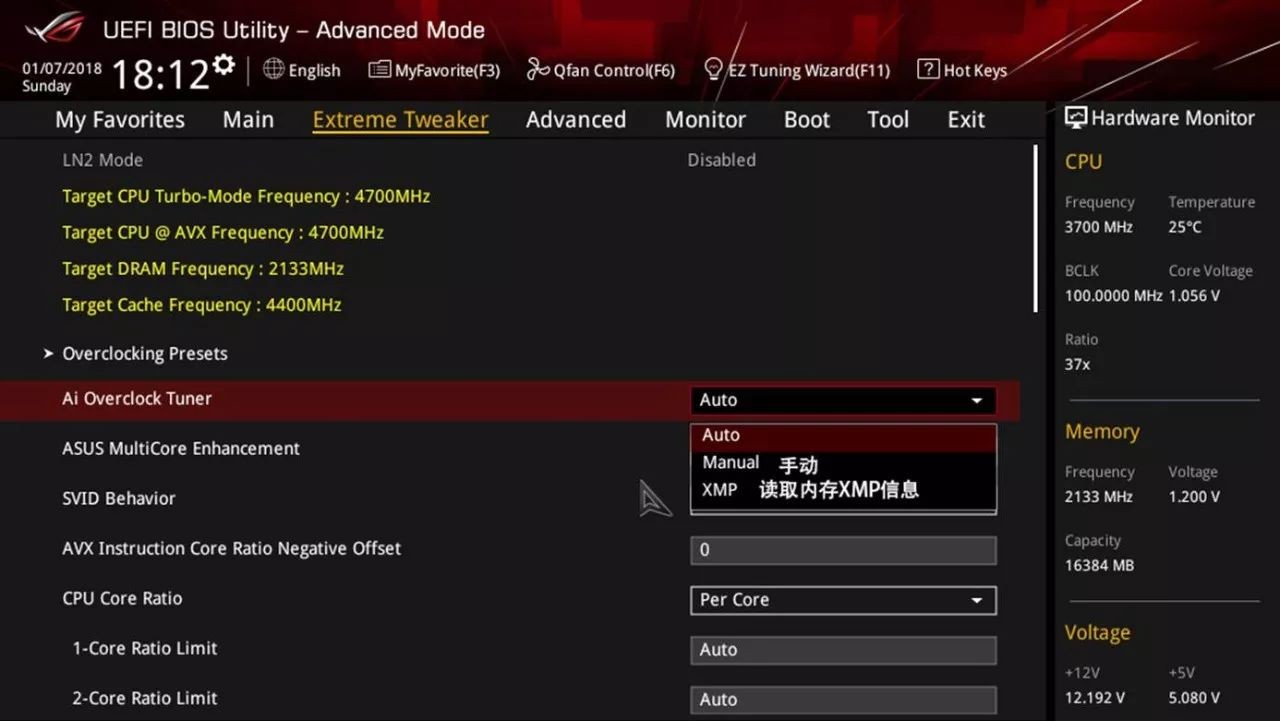This screenshot has height=721, width=1280.
Task: Click Target CPU @ AVX Frequency text
Action: coord(223,232)
